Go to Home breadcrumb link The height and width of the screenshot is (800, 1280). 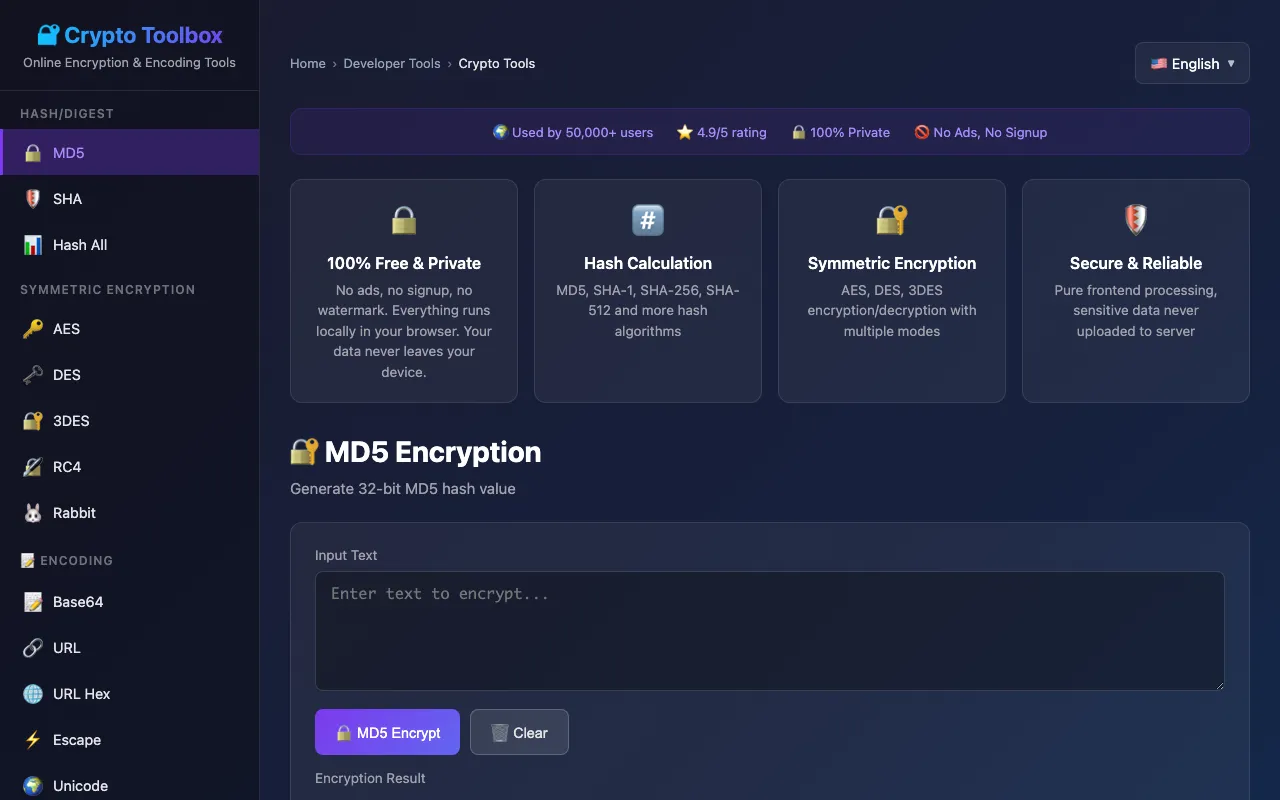click(308, 63)
